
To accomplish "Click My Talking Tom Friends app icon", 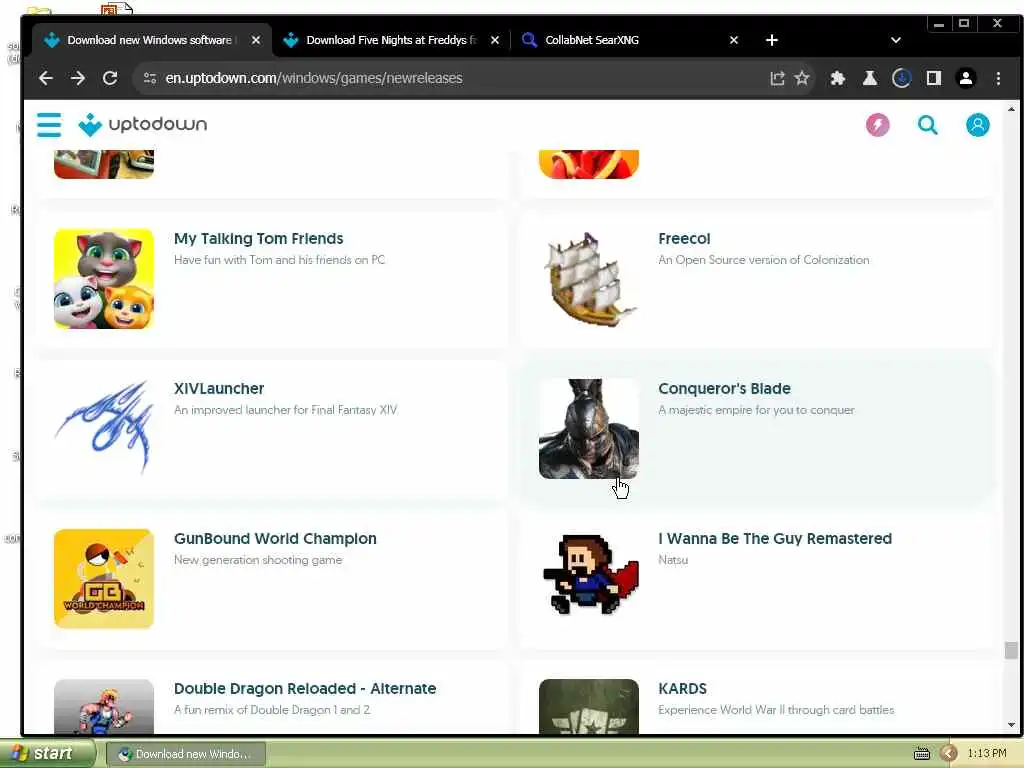I will point(104,279).
